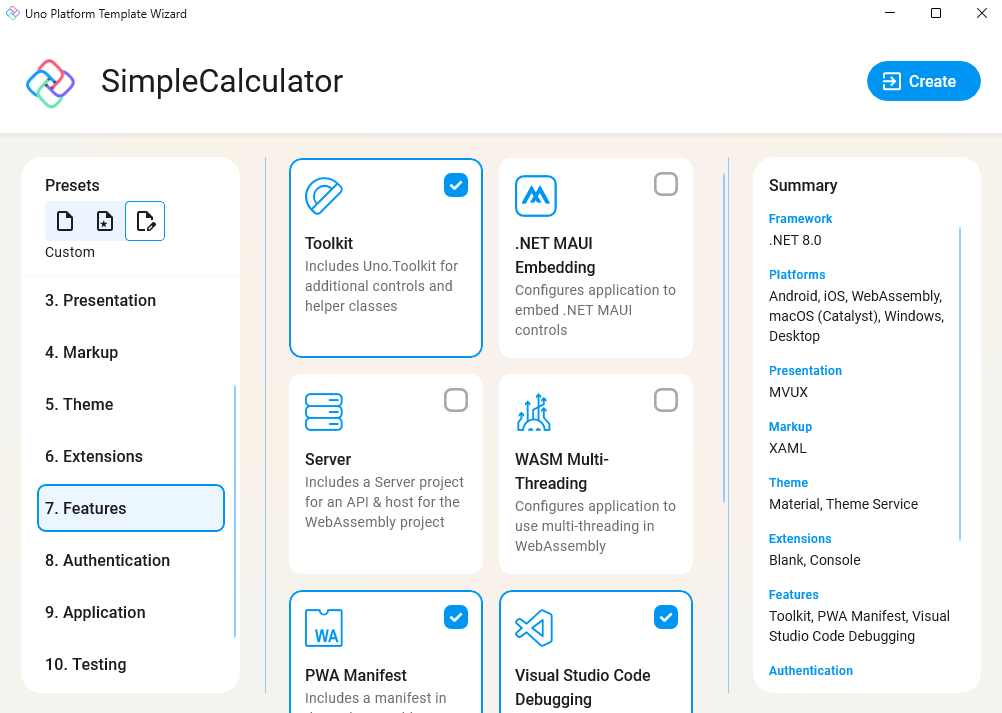The width and height of the screenshot is (1002, 713).
Task: Click the PWA Manifest WA icon
Action: [324, 628]
